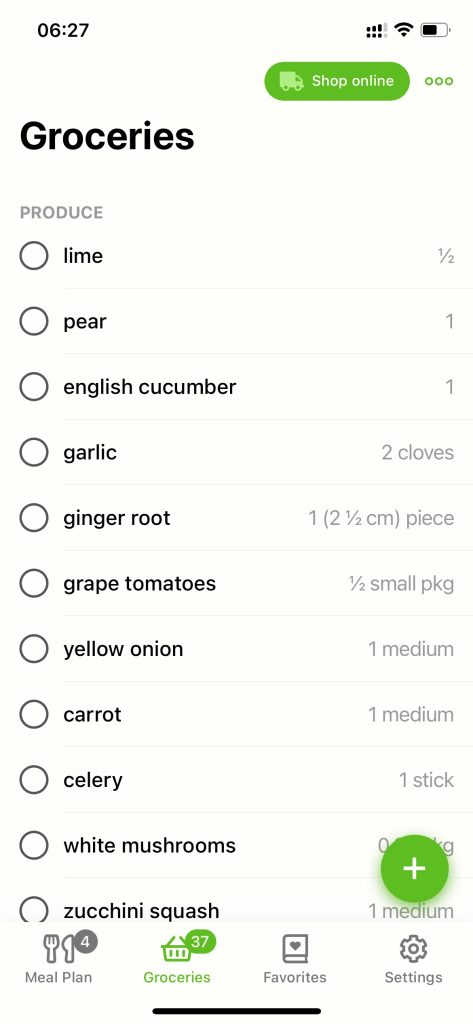
Task: Check off the pear item
Action: pyautogui.click(x=34, y=321)
